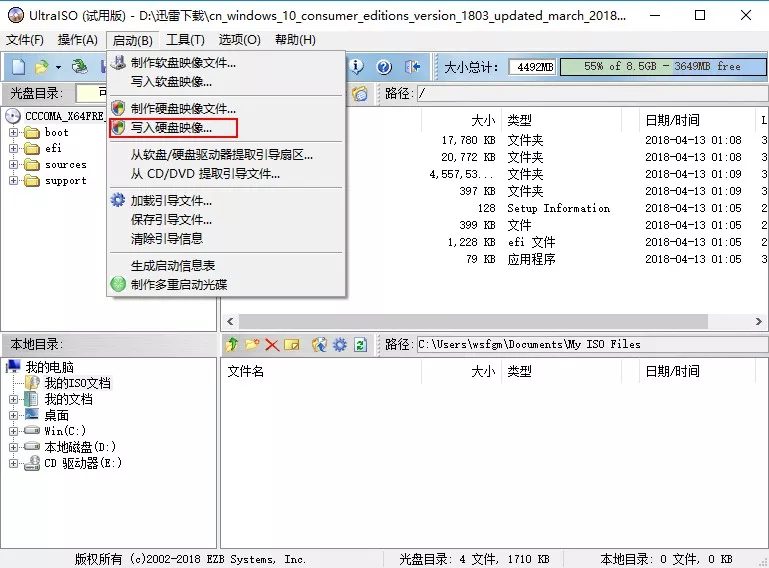Open the 选项(O) menu

click(x=239, y=40)
